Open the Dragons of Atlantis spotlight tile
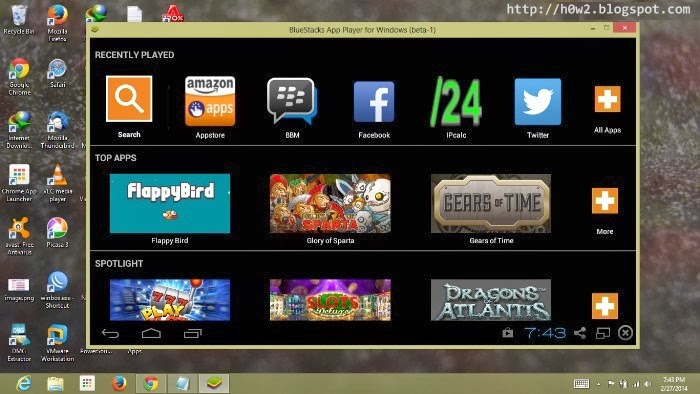 pyautogui.click(x=491, y=300)
